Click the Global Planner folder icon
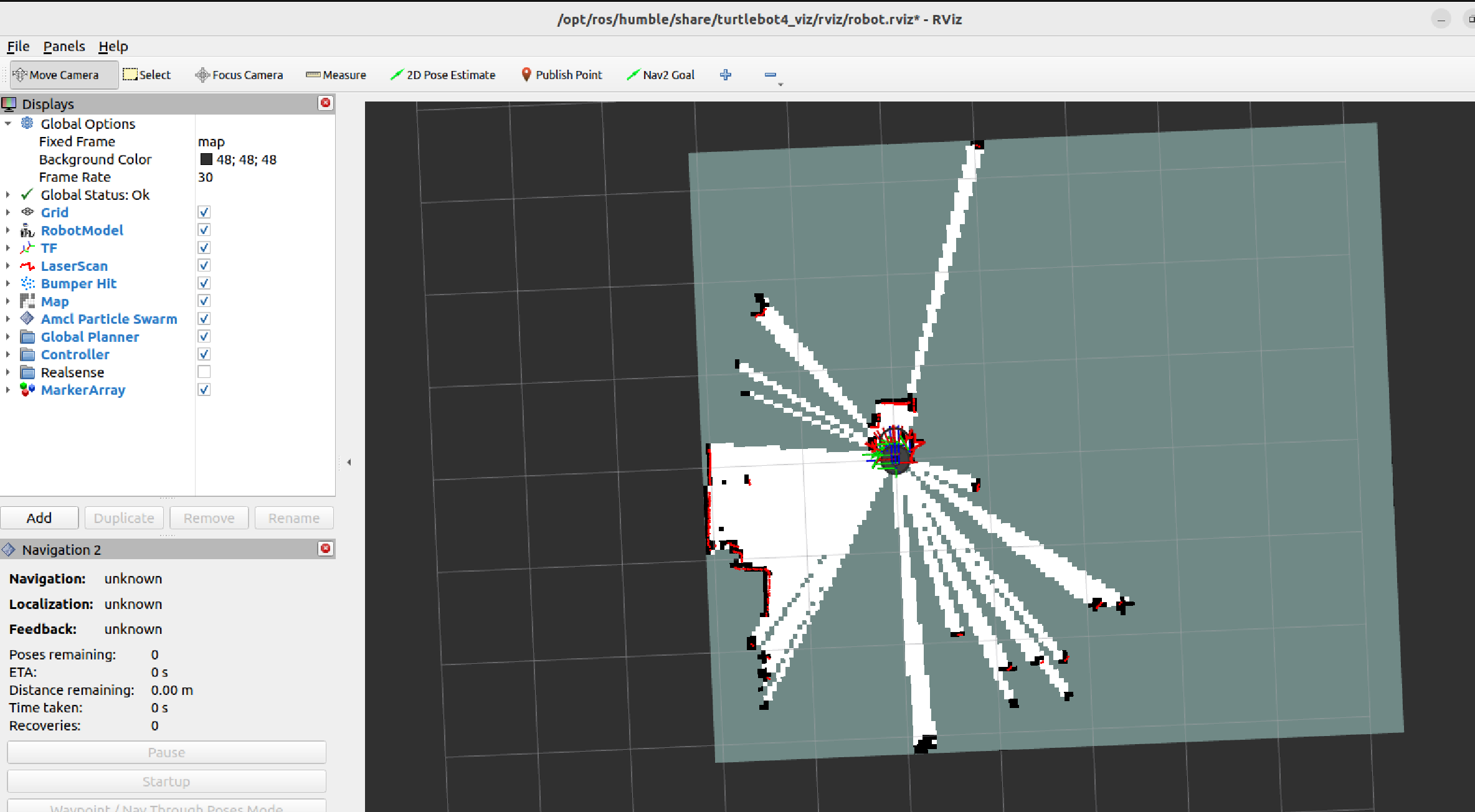 point(27,337)
